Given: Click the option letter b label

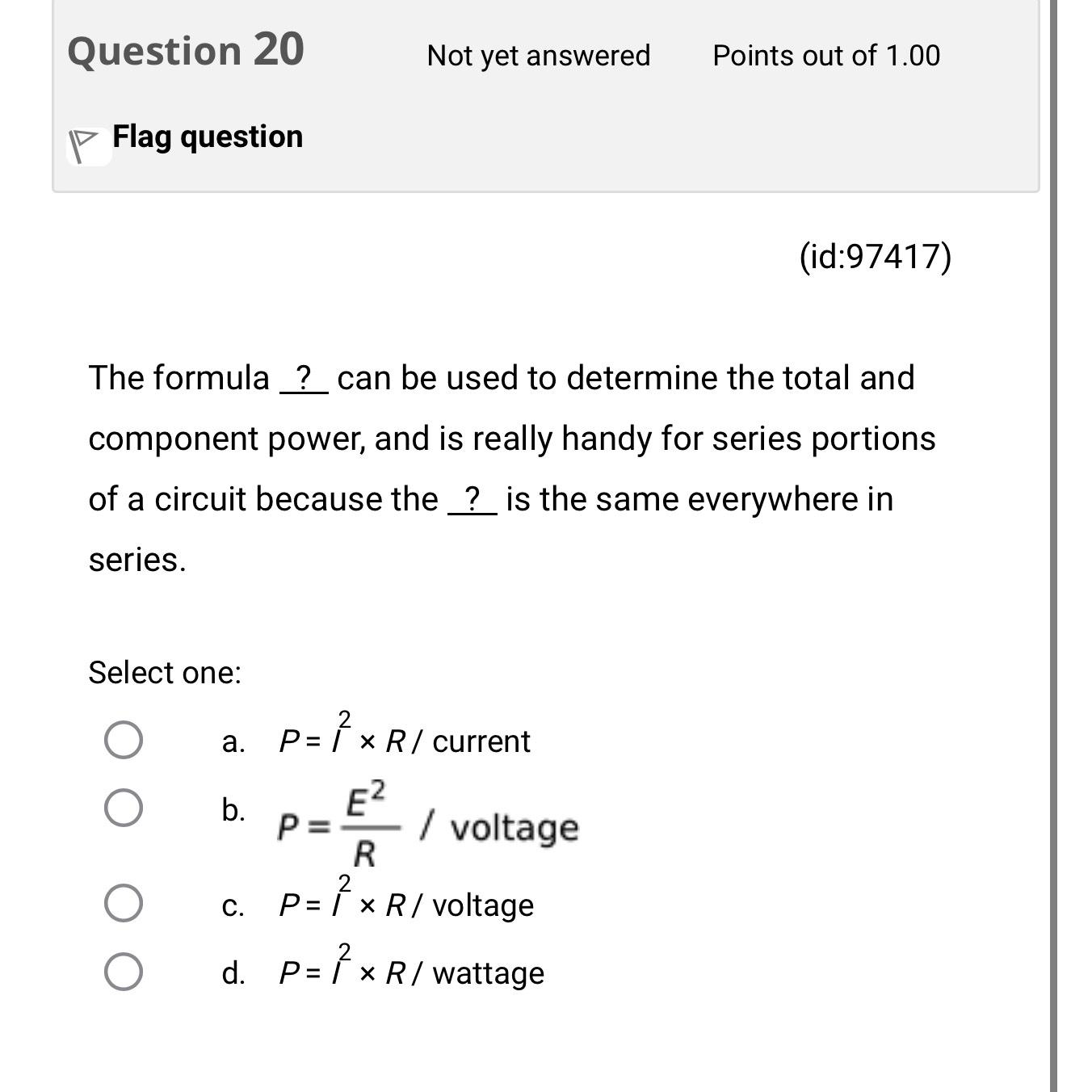Looking at the screenshot, I should pos(233,810).
